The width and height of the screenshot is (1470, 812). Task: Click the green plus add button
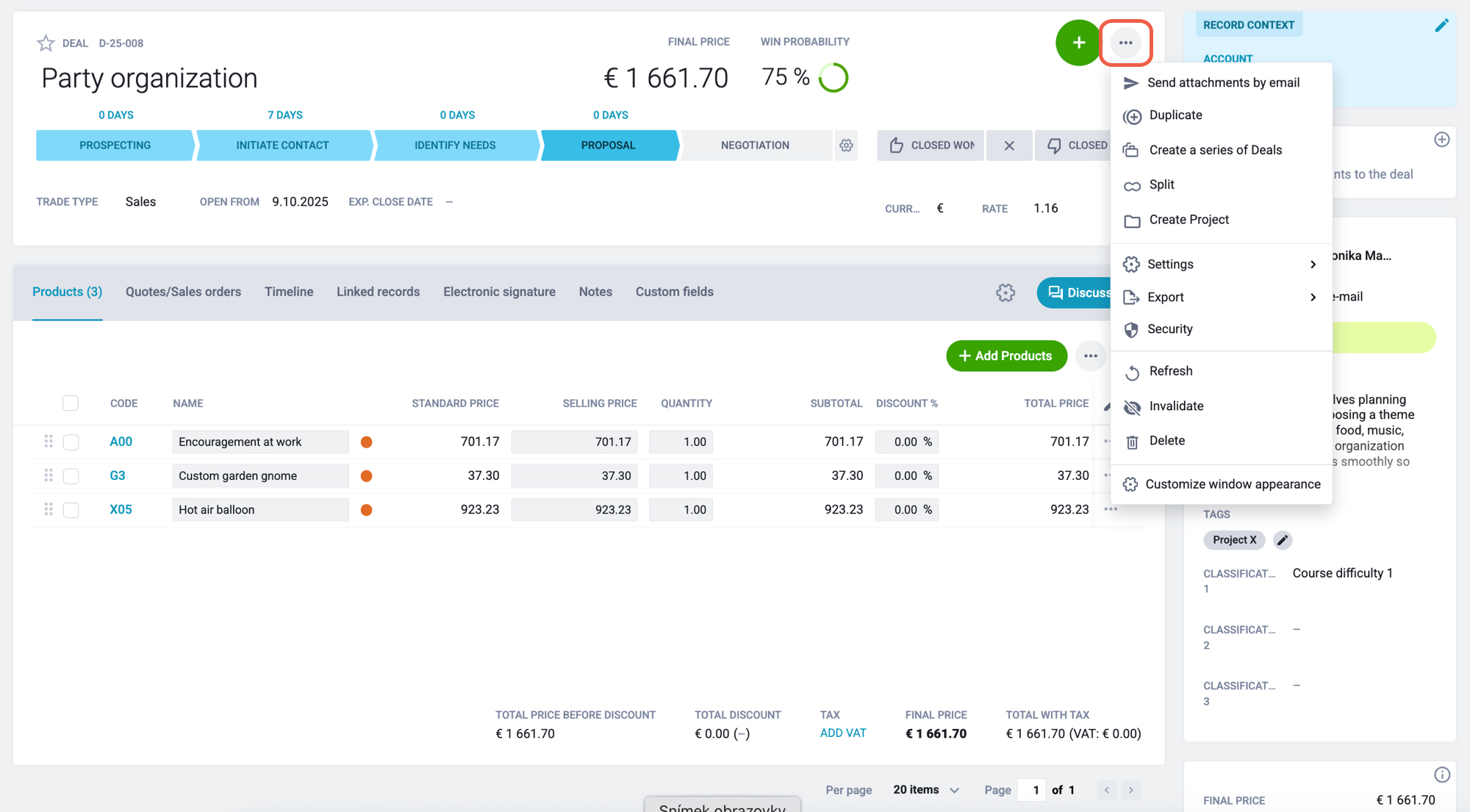(1078, 43)
